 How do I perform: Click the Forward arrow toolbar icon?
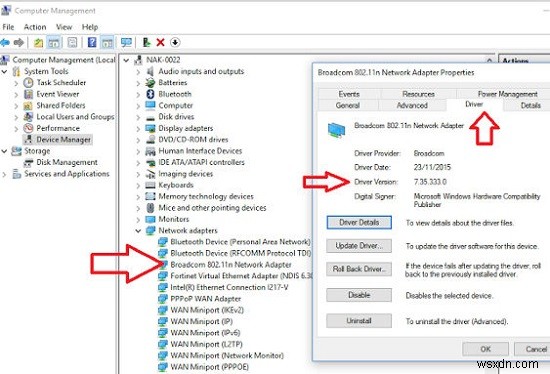click(x=19, y=43)
